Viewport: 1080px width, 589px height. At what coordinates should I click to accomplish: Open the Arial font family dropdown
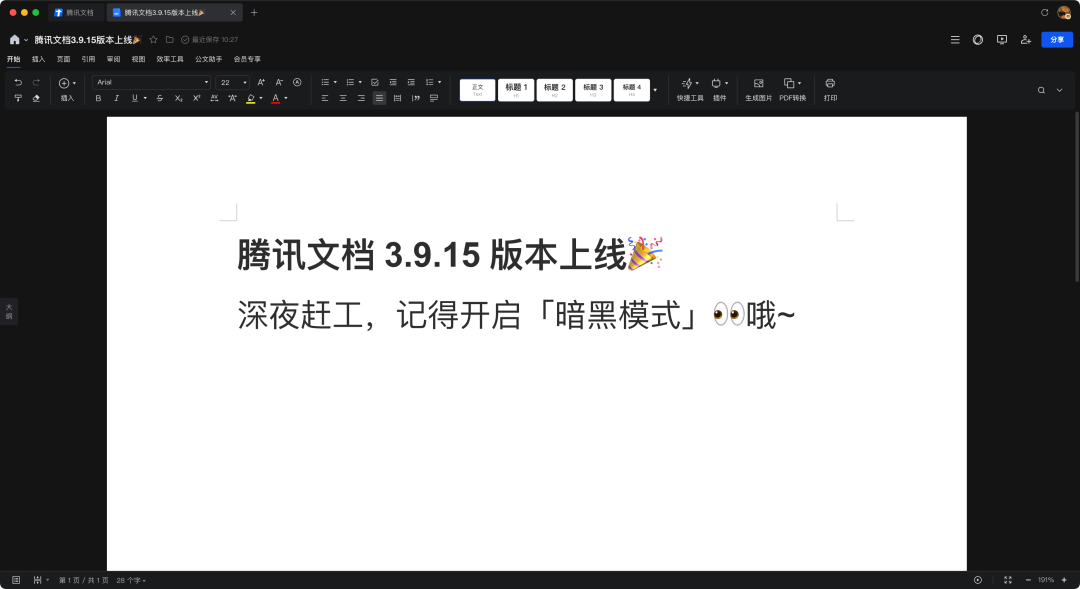152,83
